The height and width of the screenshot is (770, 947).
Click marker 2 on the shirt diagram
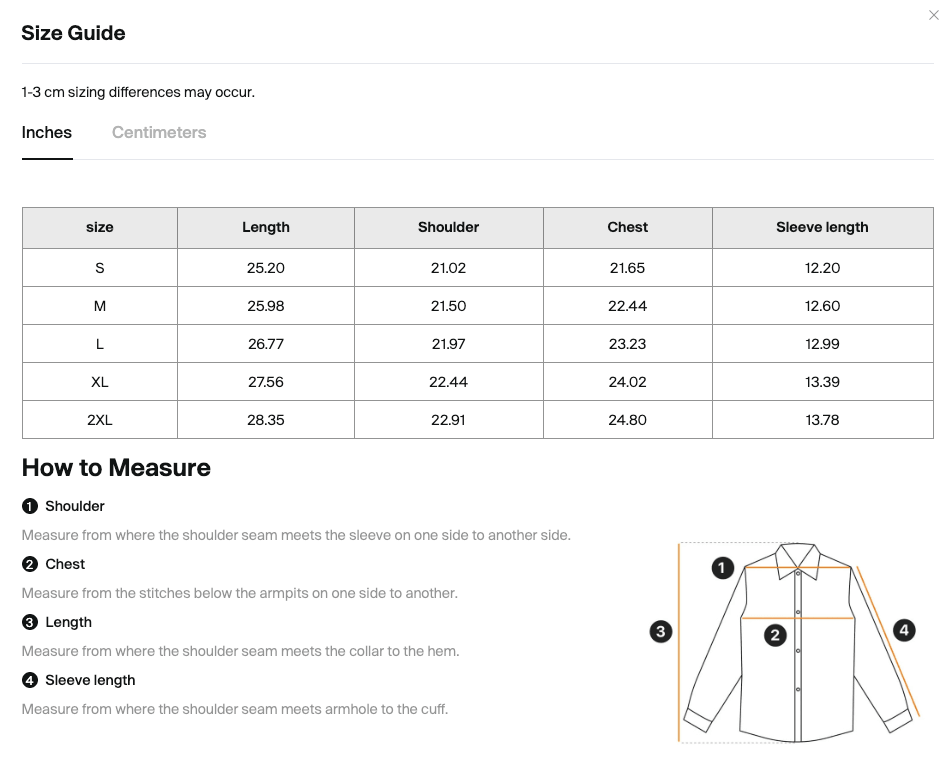[x=775, y=635]
